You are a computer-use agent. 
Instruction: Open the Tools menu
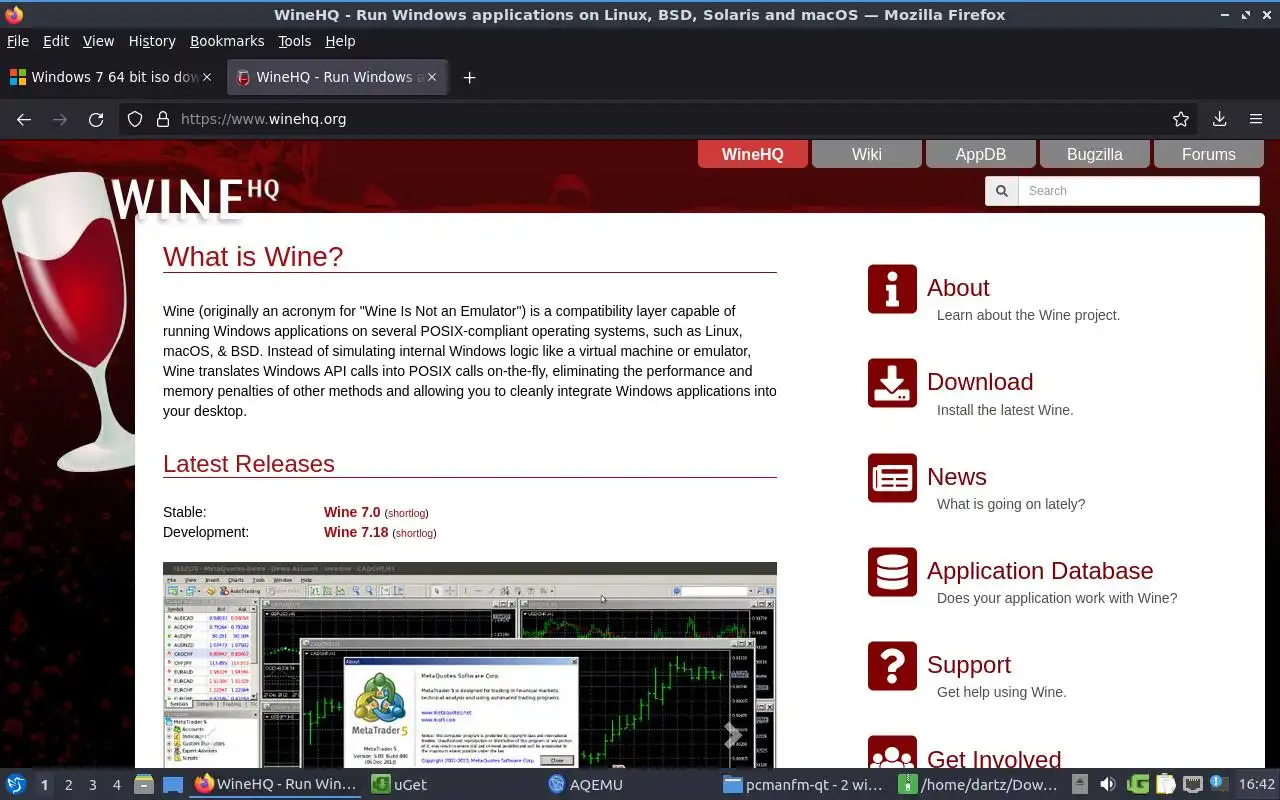point(295,41)
